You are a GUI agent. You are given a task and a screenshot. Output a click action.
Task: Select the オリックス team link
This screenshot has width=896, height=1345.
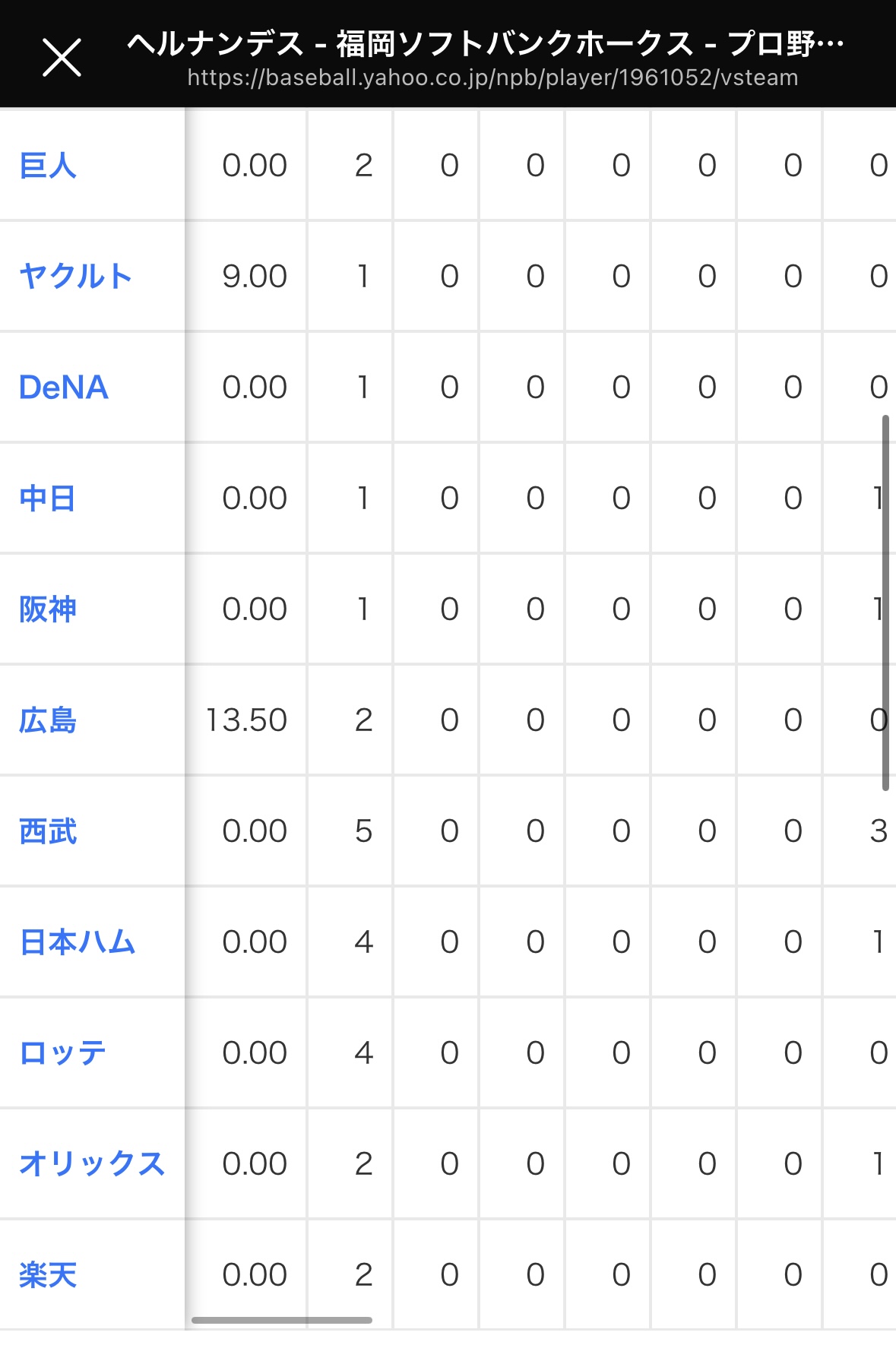[92, 1164]
